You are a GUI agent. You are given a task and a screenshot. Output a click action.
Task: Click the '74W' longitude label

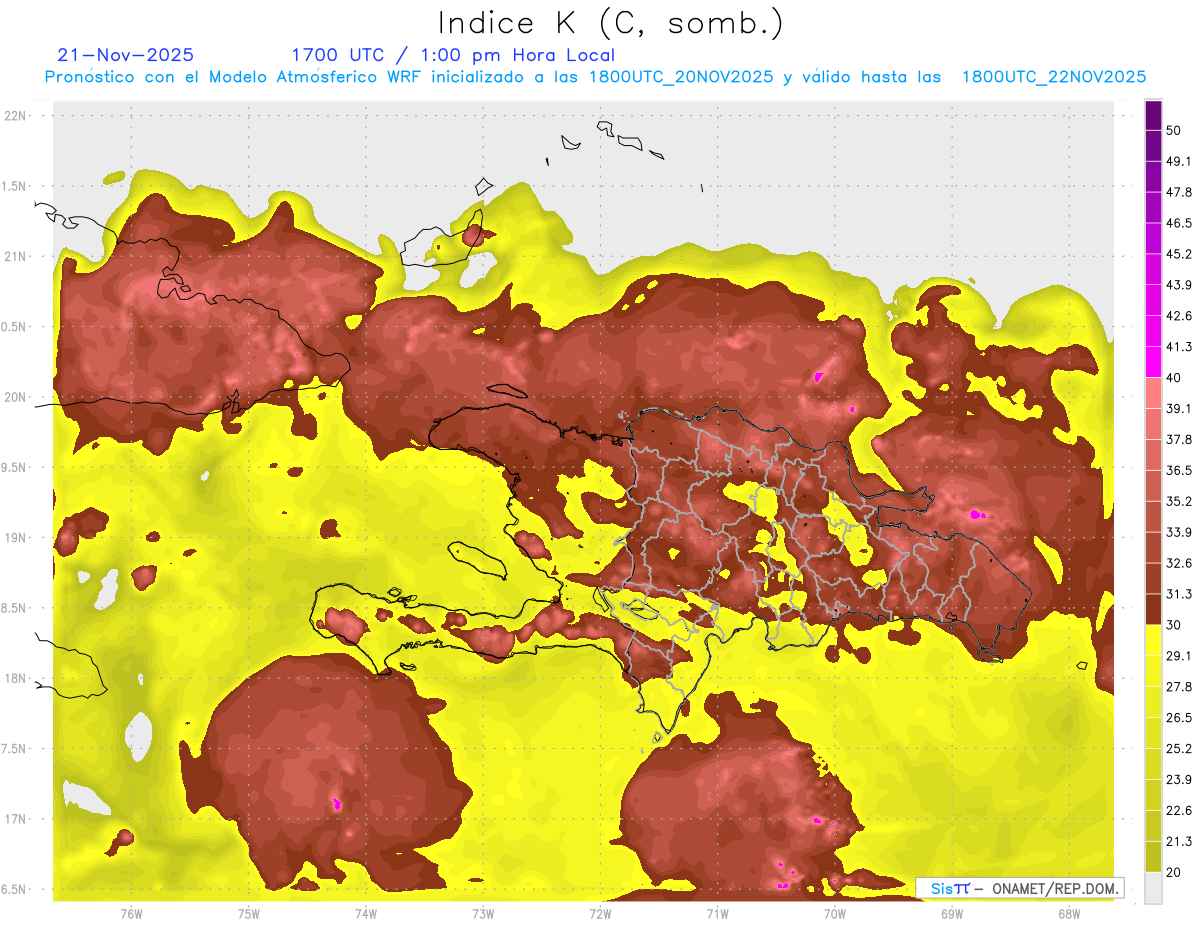point(366,914)
